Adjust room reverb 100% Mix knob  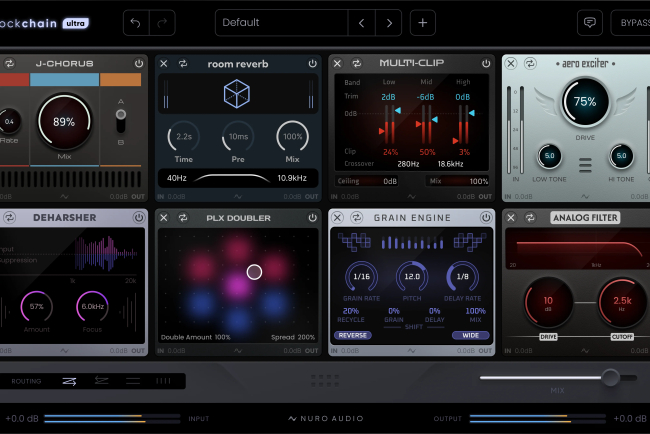tap(292, 136)
